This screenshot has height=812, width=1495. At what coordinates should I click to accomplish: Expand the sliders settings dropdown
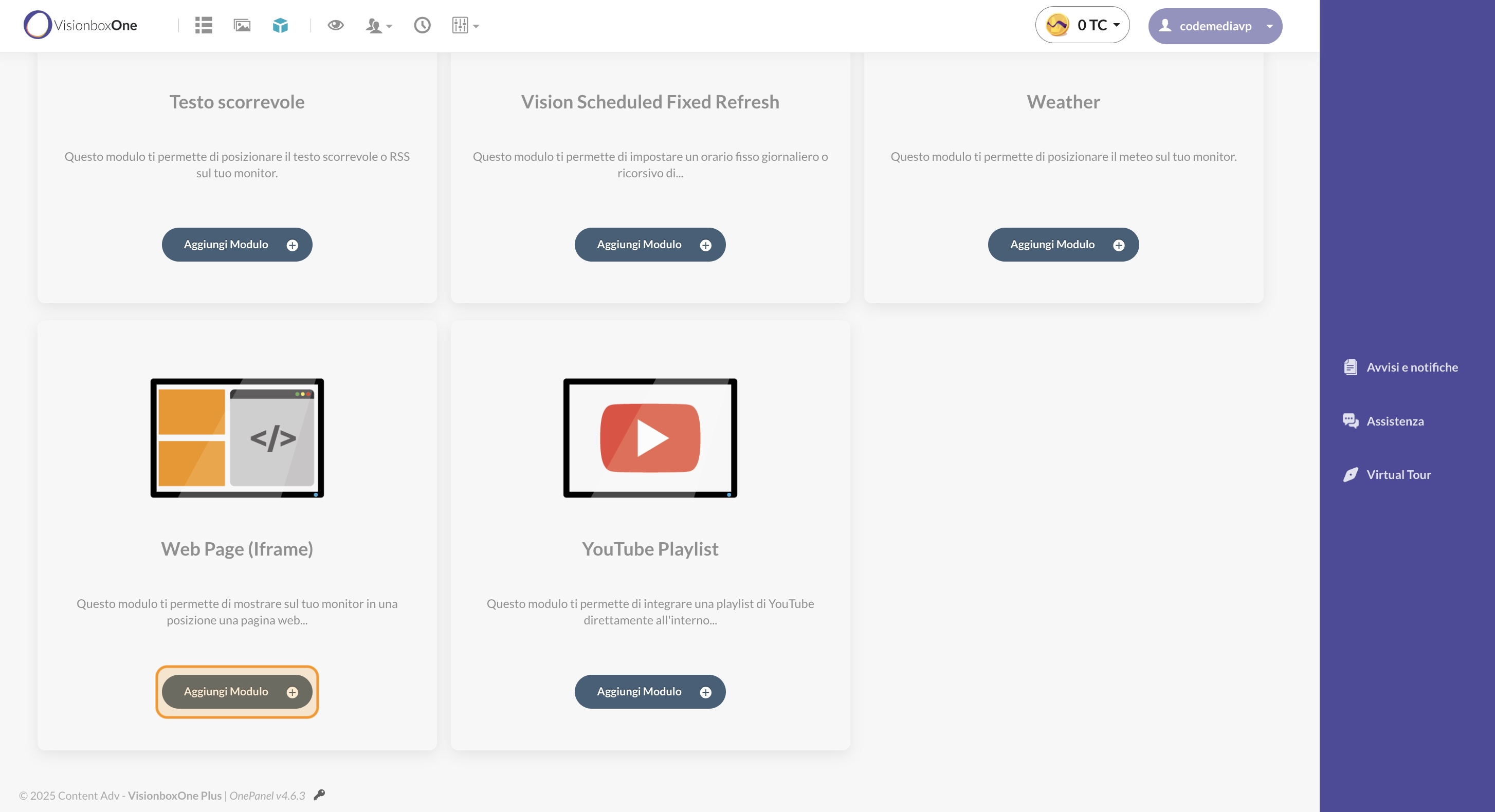[465, 26]
